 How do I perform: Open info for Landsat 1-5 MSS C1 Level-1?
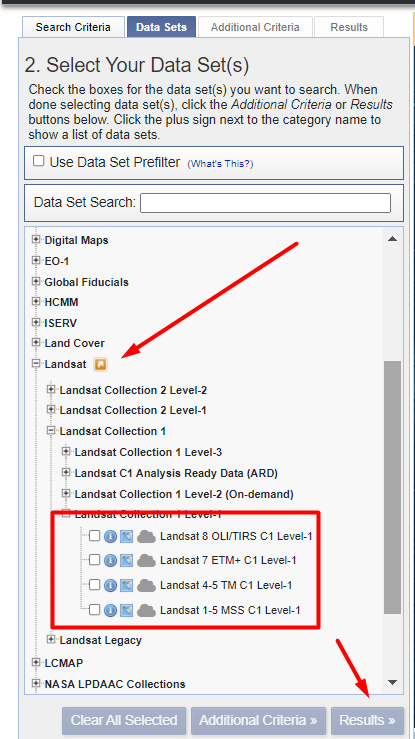coord(110,610)
